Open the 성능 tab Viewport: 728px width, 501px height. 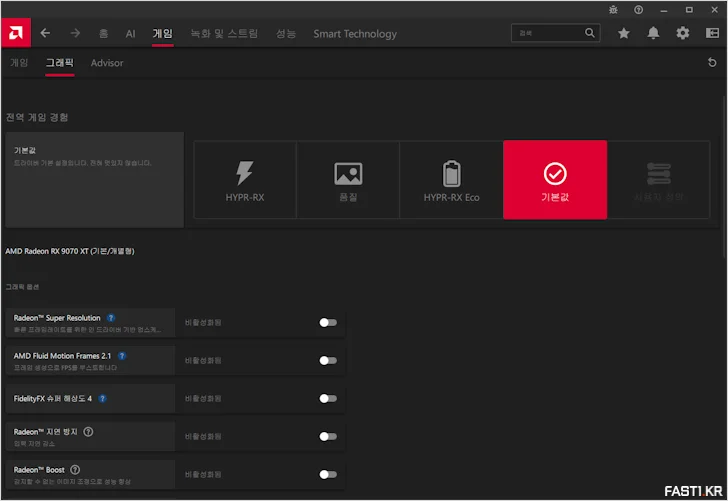pos(286,33)
